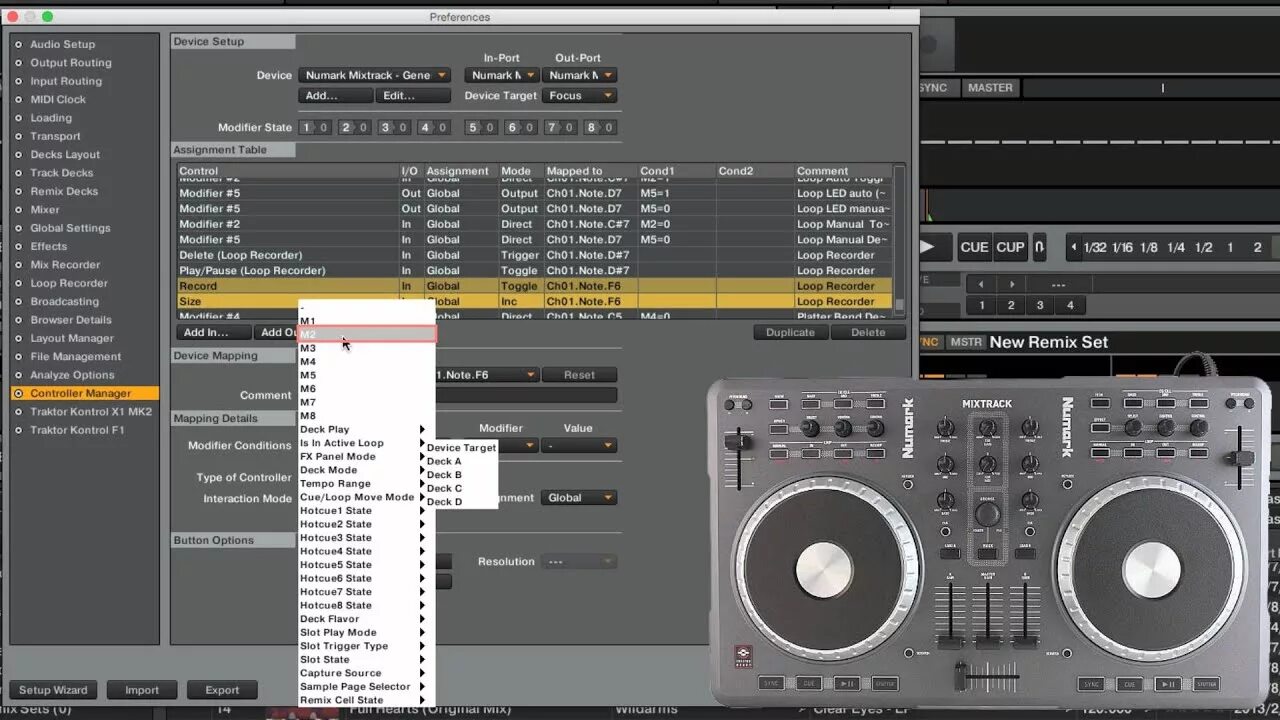Click the MASTER indicator in the deck header

989,87
